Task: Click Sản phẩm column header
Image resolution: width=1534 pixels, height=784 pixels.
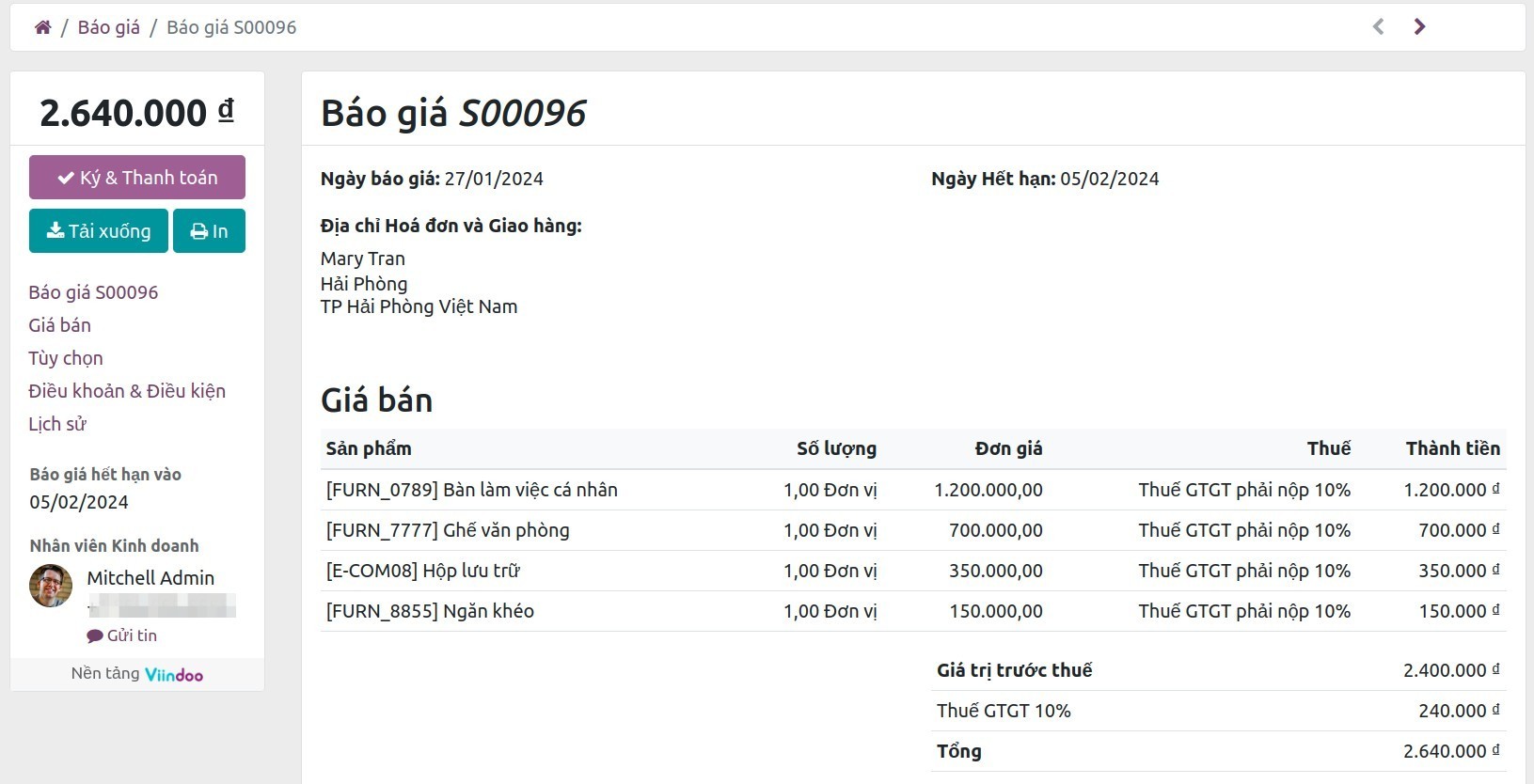Action: click(369, 448)
